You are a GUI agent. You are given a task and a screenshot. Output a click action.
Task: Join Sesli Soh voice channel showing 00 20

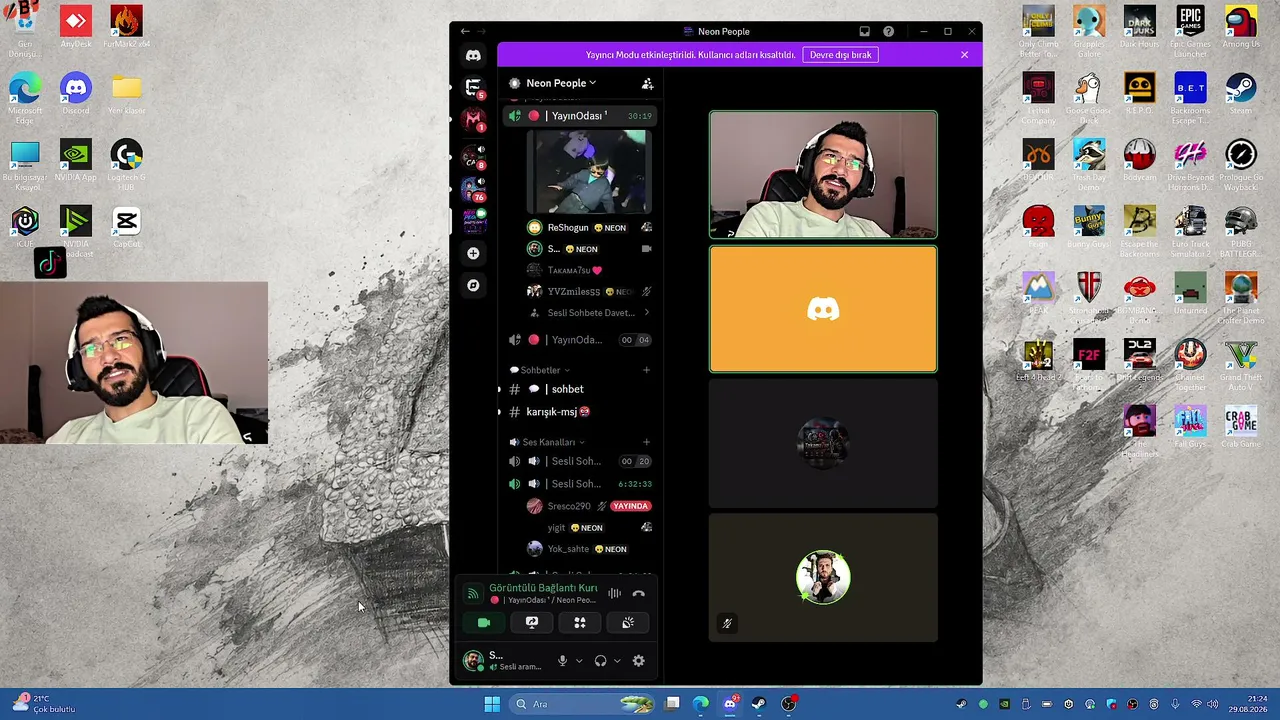[580, 461]
